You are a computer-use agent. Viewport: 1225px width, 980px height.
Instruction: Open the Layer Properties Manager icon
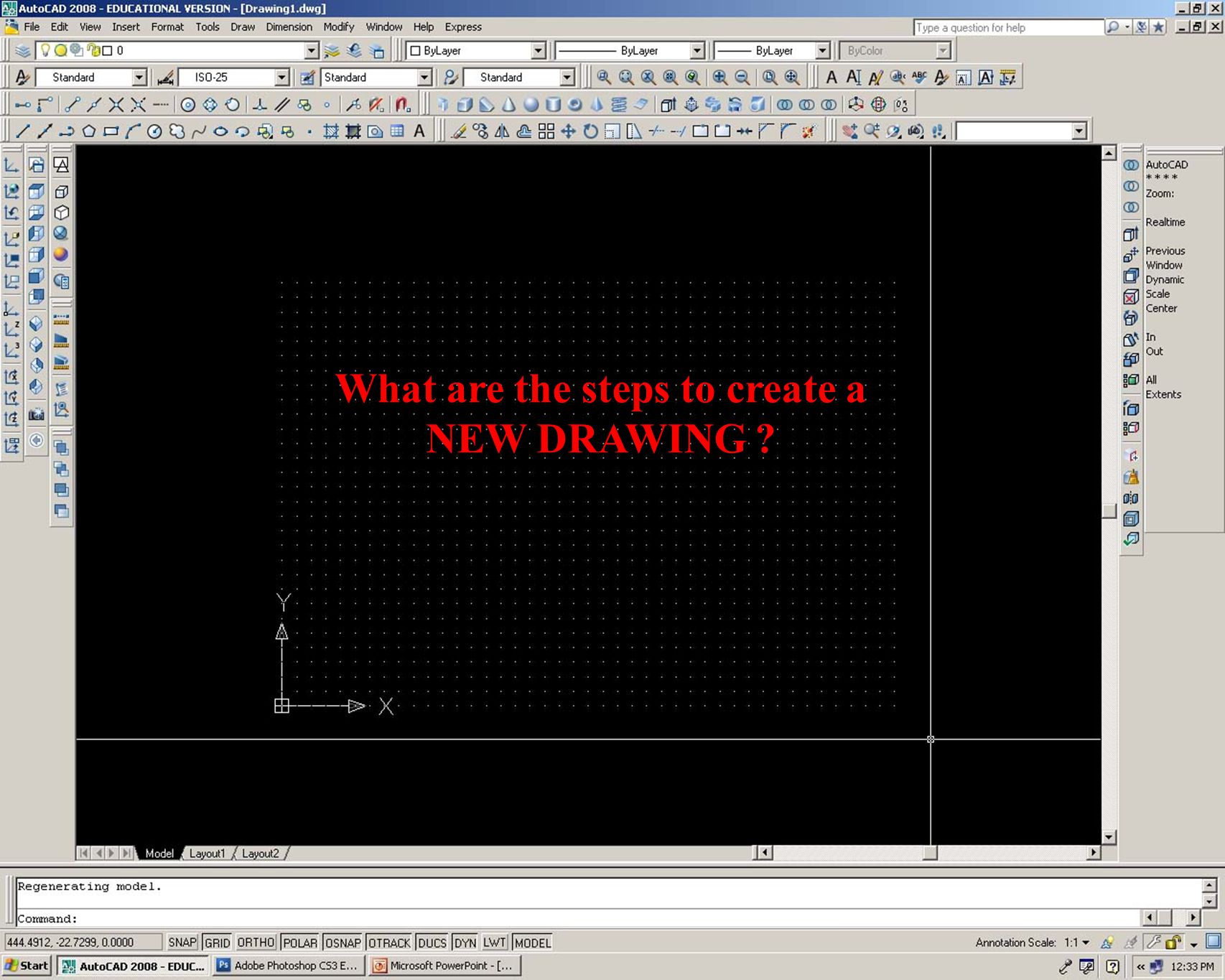tap(23, 51)
